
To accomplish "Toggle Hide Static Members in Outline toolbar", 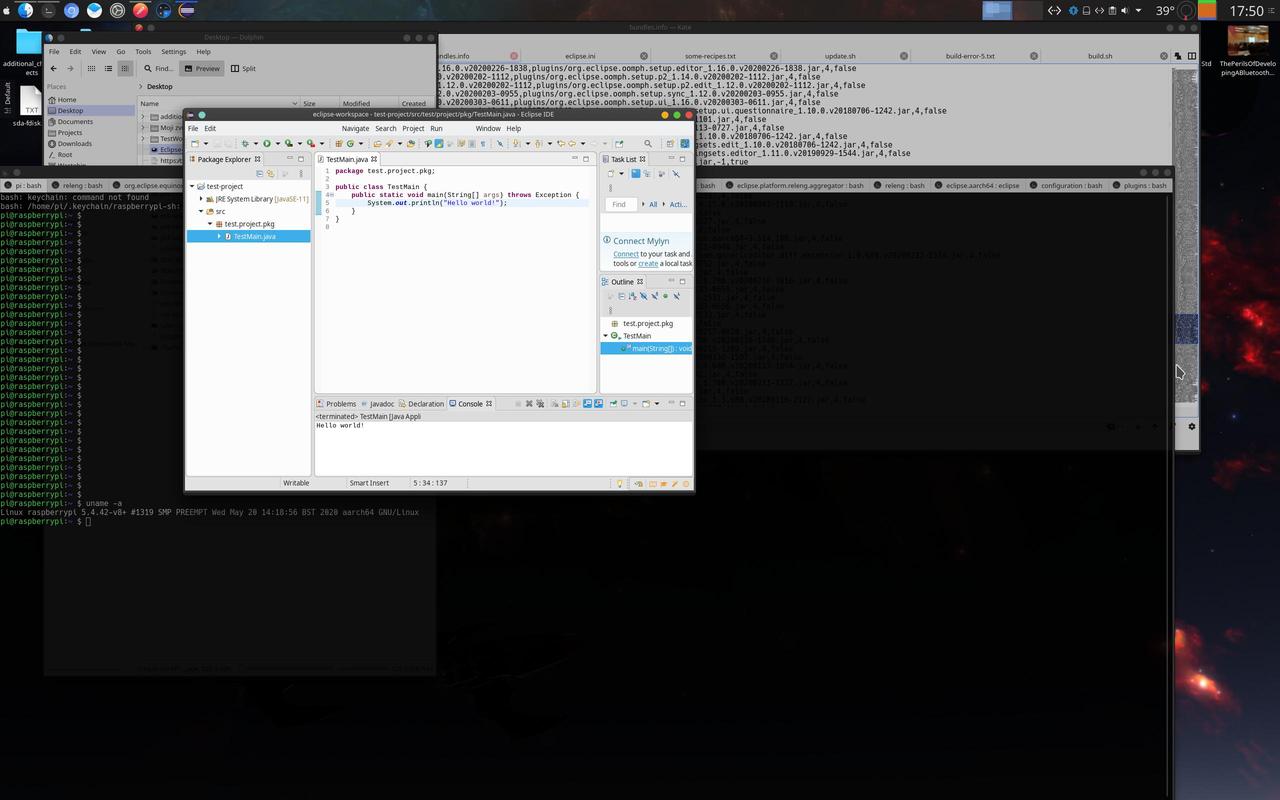I will coord(654,296).
